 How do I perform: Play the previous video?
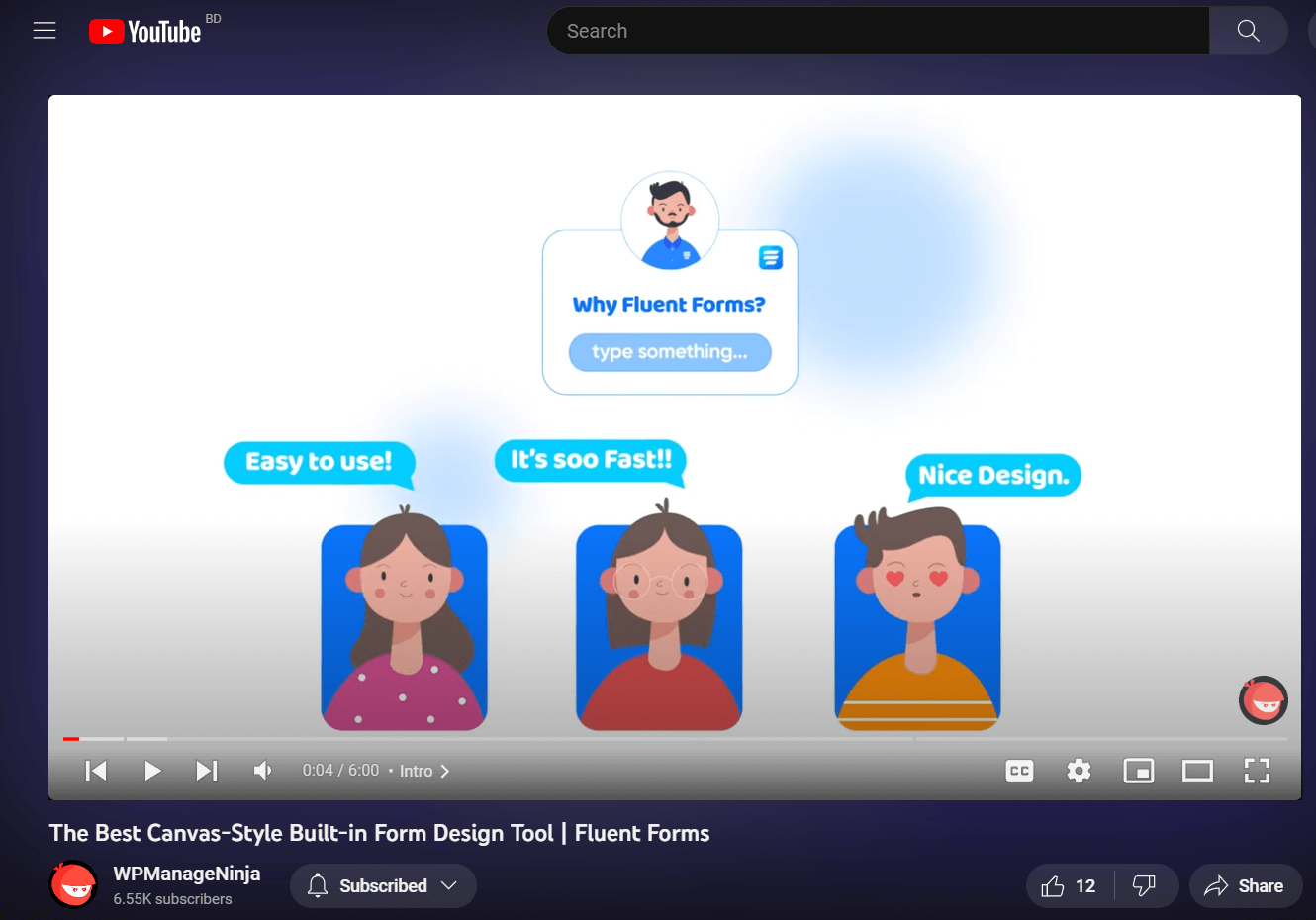coord(96,771)
